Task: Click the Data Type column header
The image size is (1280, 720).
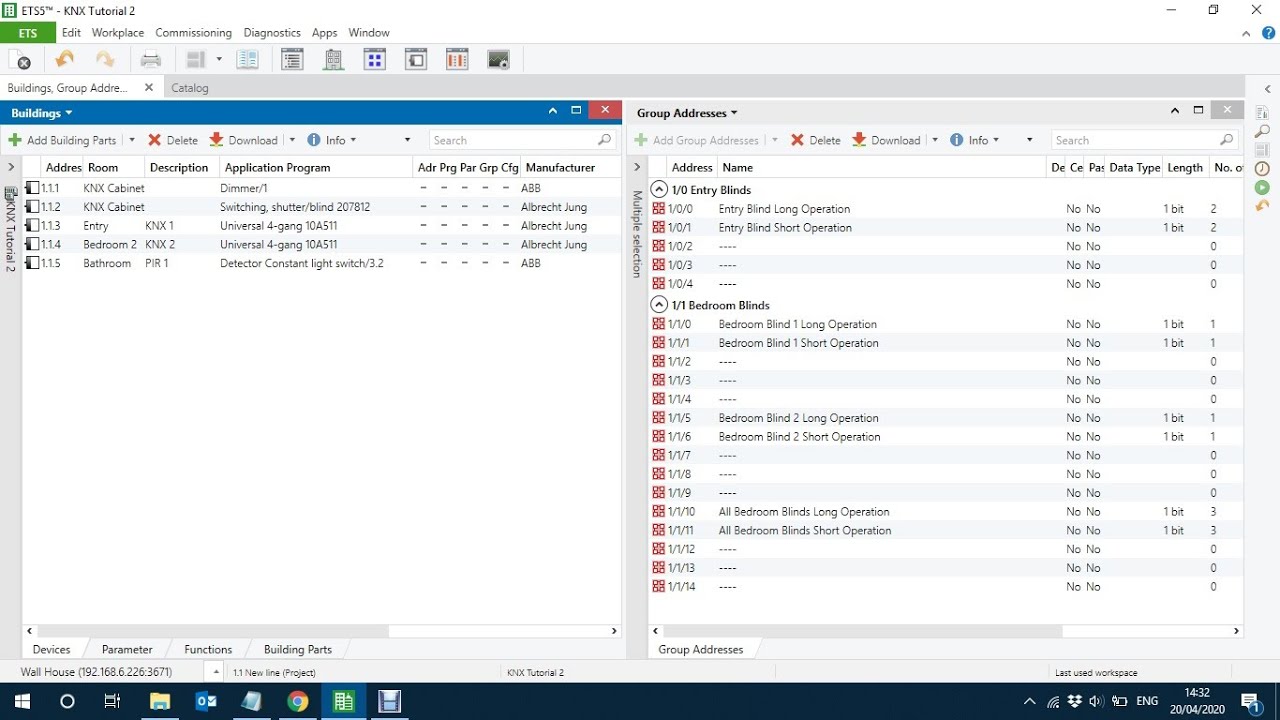Action: 1134,167
